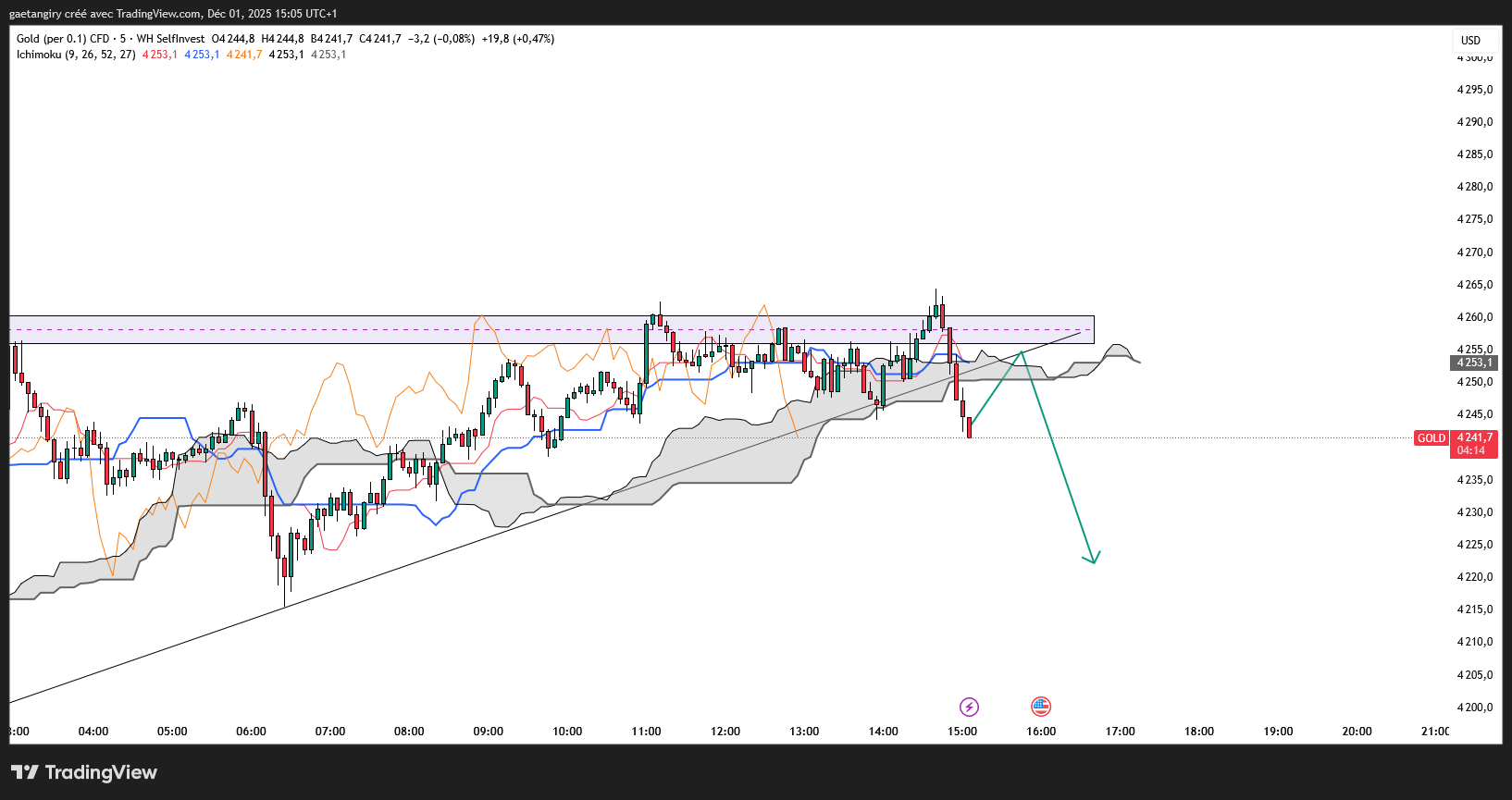The image size is (1512, 800).
Task: Click the O4 244,8 open value
Action: [x=233, y=39]
